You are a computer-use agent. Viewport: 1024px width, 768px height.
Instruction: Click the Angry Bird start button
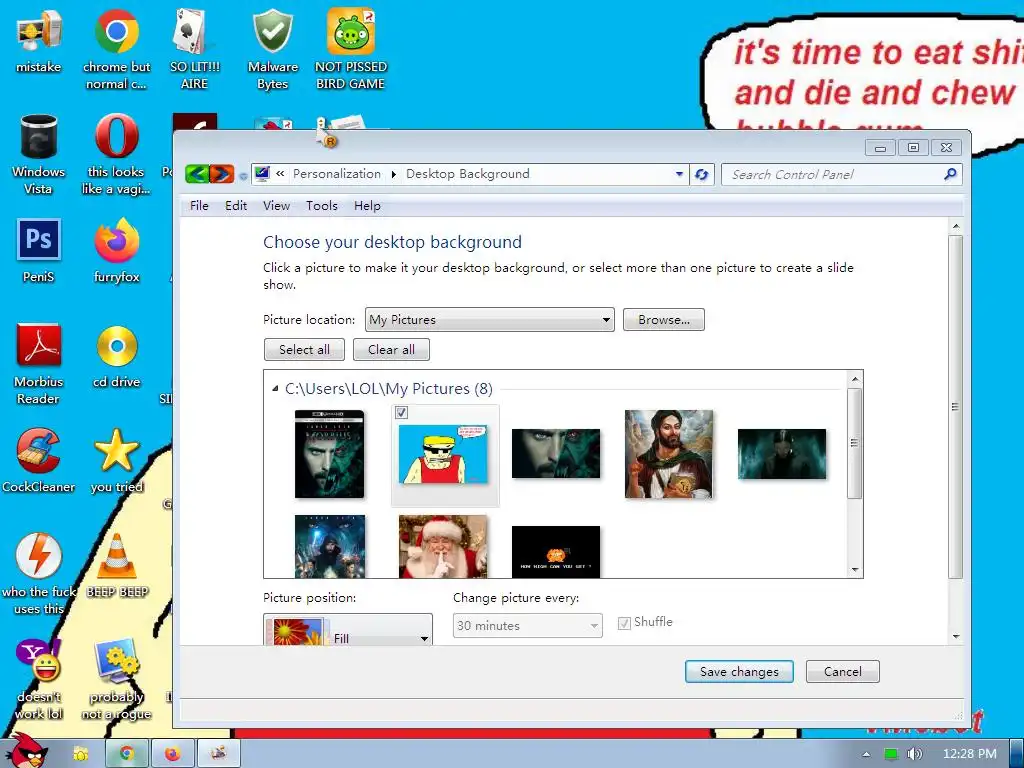(x=26, y=751)
